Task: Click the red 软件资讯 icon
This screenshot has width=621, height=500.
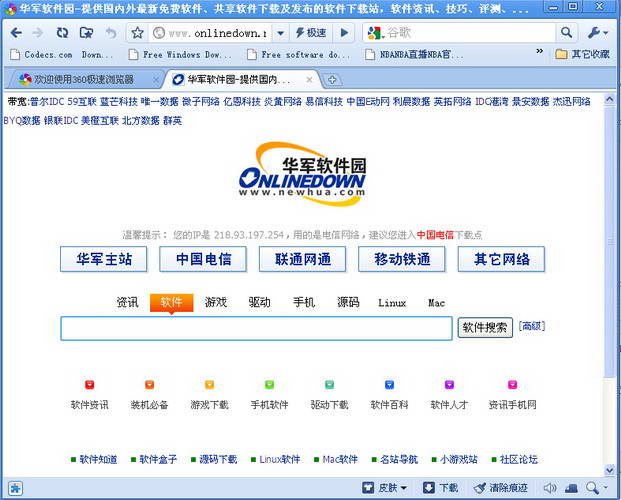Action: [90, 385]
